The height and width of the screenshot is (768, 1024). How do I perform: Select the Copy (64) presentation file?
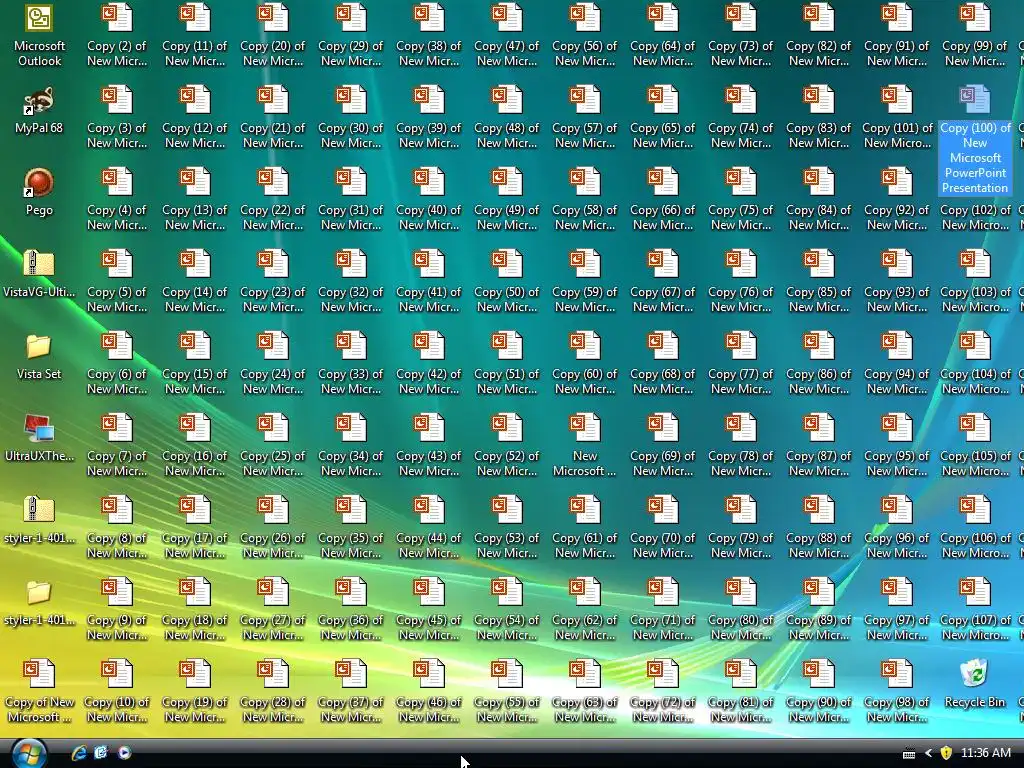point(663,36)
